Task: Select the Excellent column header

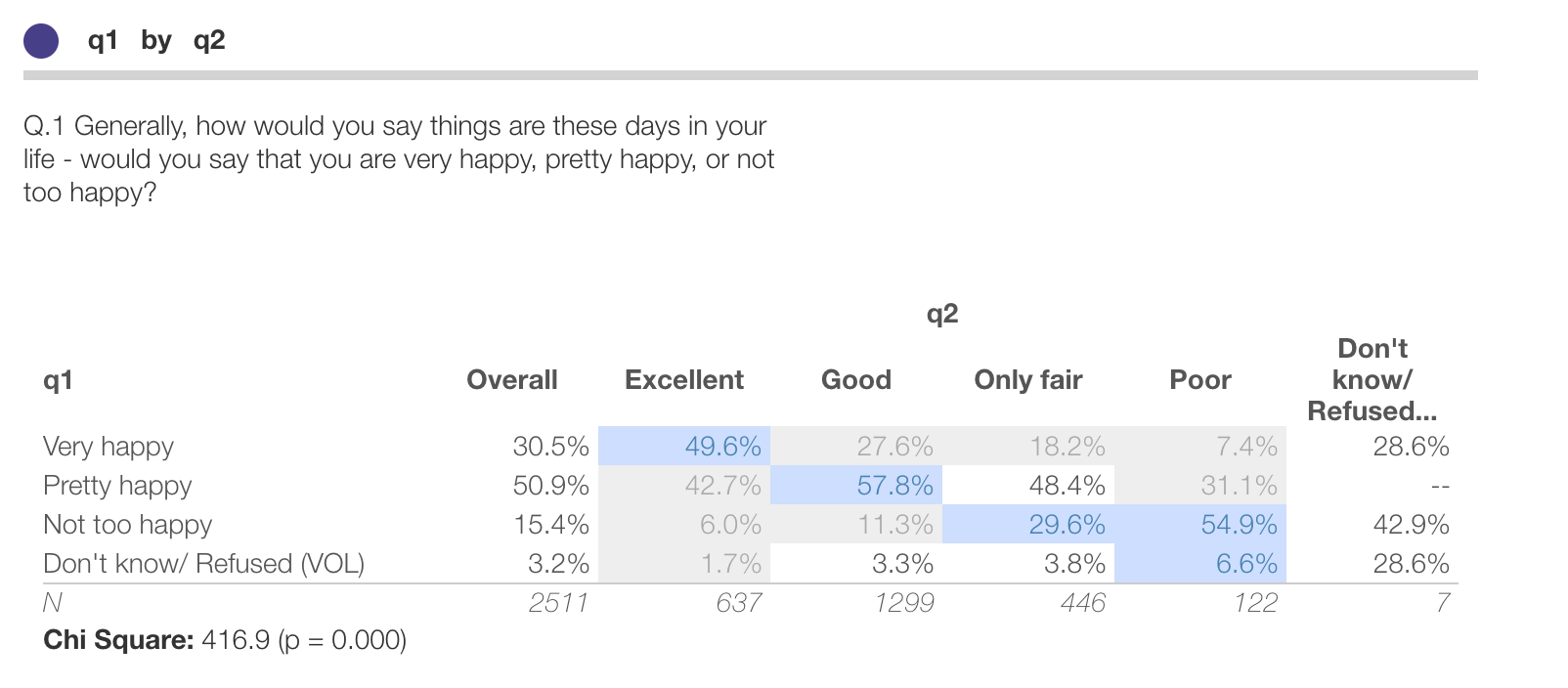Action: coord(684,379)
